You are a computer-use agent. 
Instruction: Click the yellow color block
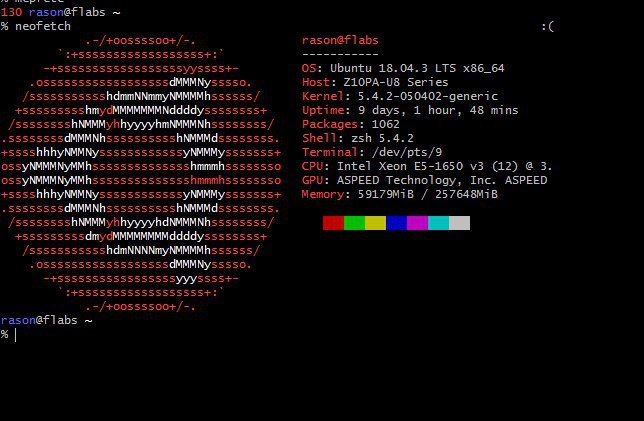point(375,223)
